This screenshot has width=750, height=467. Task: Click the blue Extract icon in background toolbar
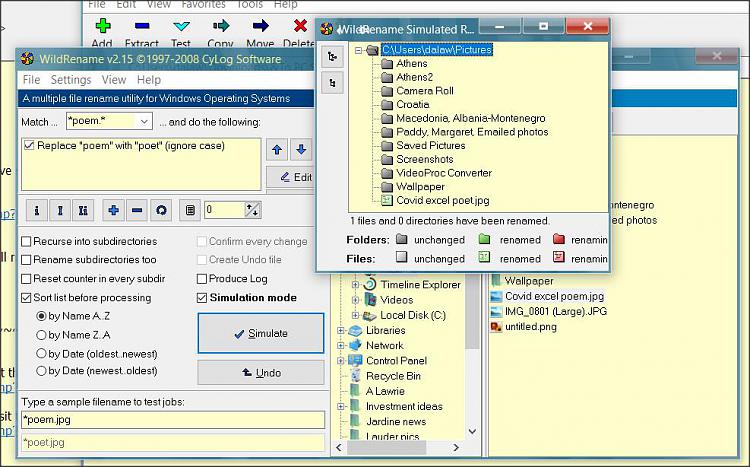pos(142,25)
